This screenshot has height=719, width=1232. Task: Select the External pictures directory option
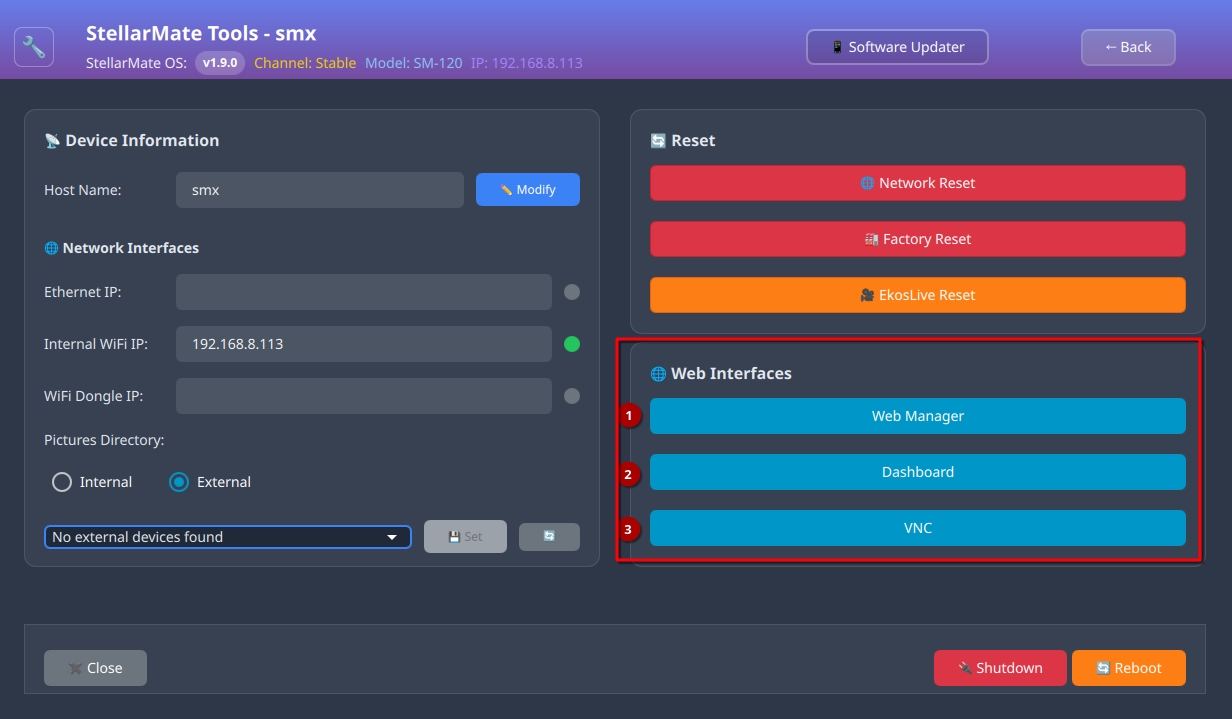click(x=210, y=482)
